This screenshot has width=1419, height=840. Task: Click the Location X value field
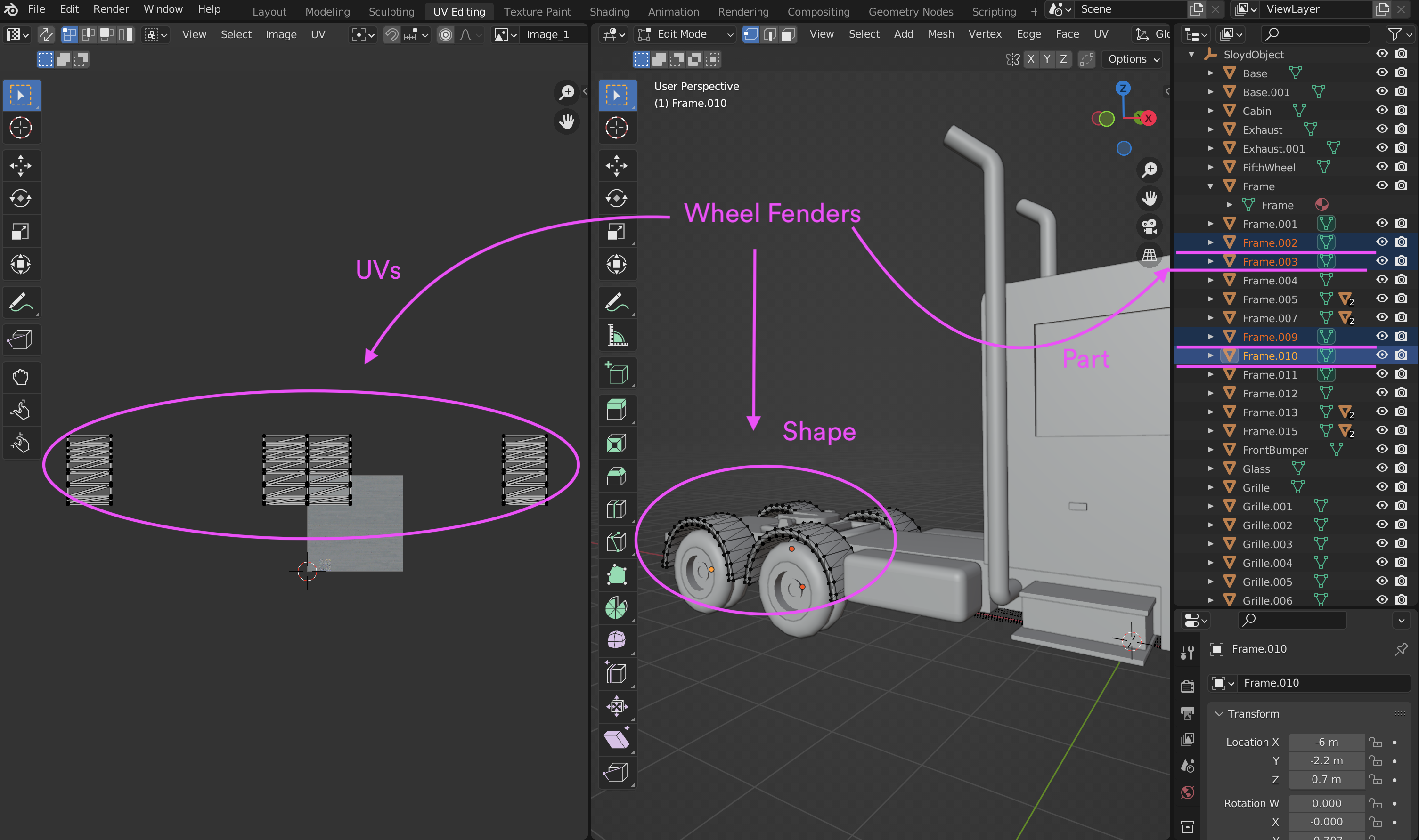1326,742
